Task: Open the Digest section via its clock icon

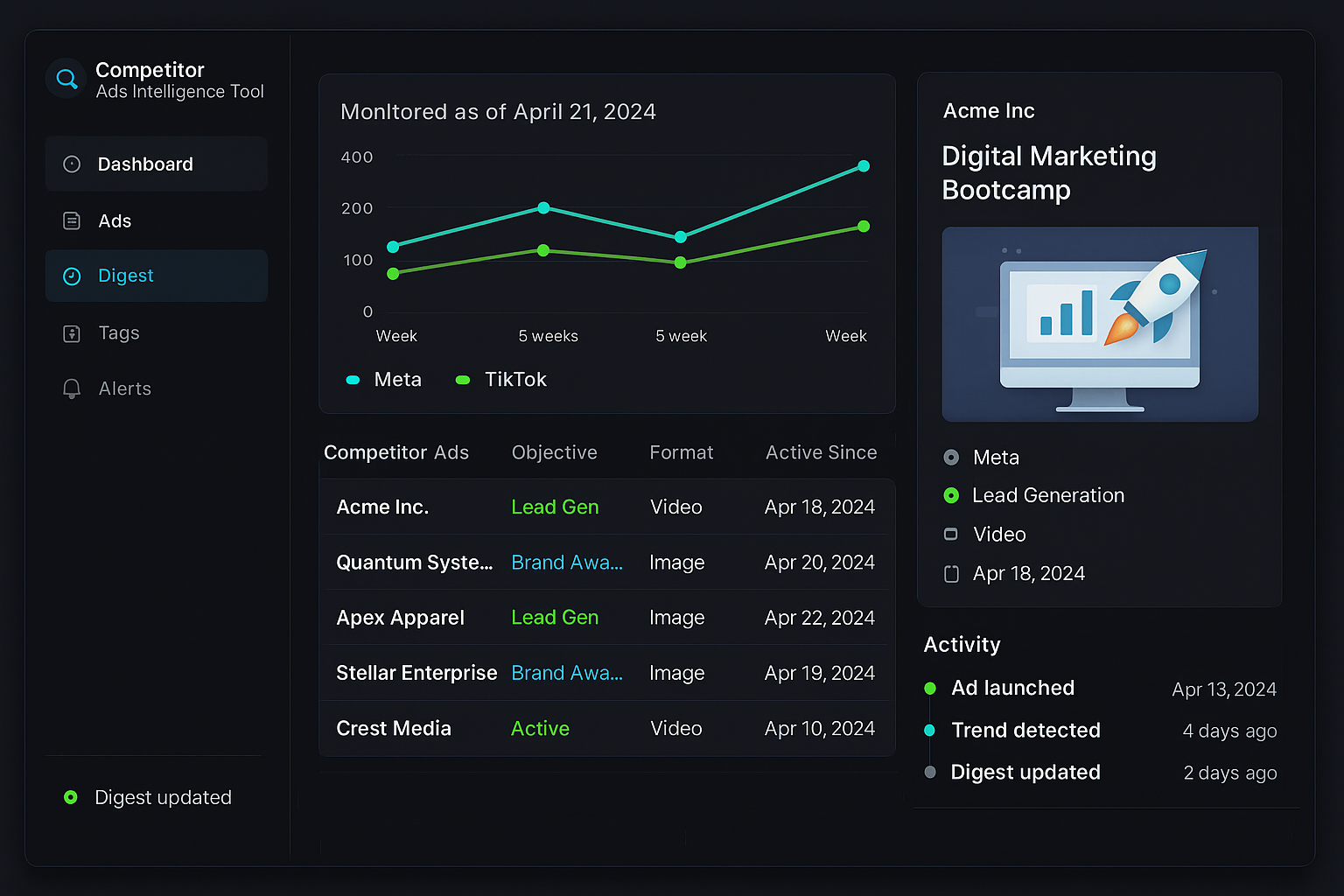Action: pos(71,276)
